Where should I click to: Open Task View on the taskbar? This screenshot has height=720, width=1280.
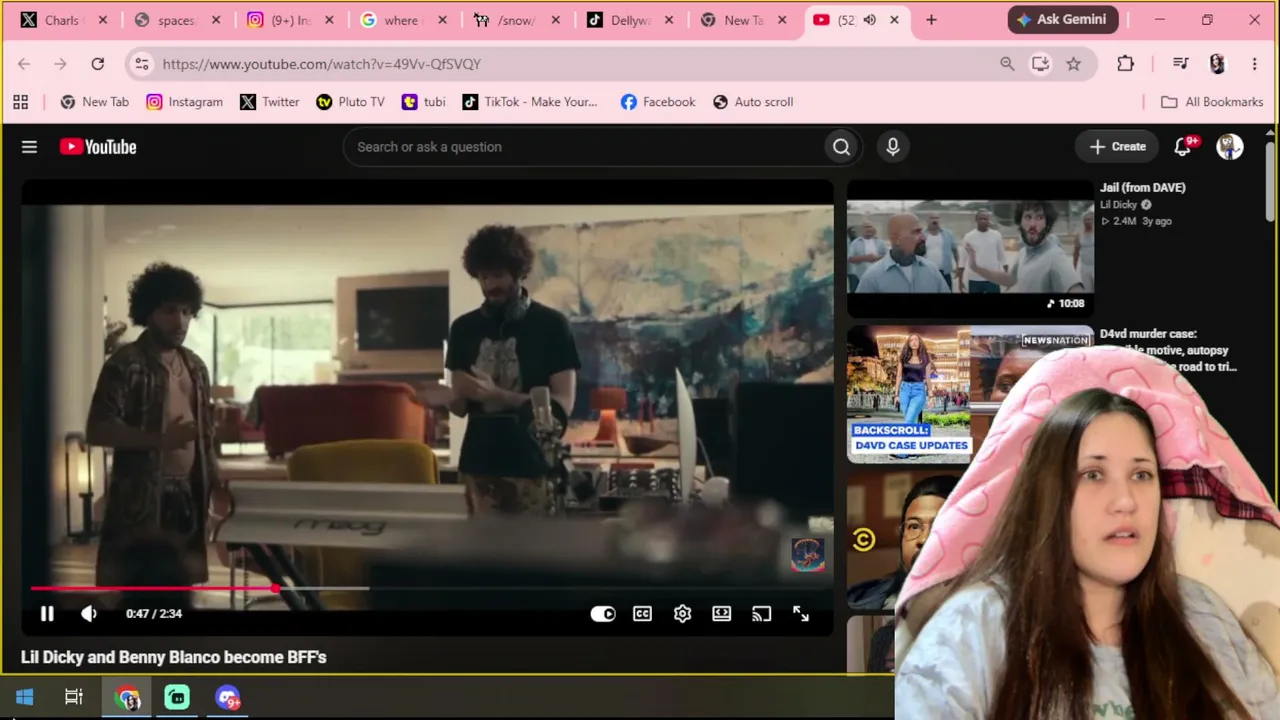pyautogui.click(x=74, y=697)
